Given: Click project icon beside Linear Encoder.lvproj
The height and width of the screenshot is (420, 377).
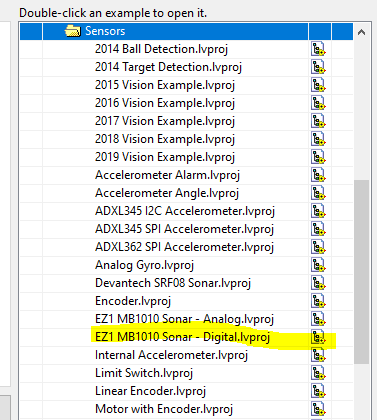Looking at the screenshot, I should click(x=318, y=391).
